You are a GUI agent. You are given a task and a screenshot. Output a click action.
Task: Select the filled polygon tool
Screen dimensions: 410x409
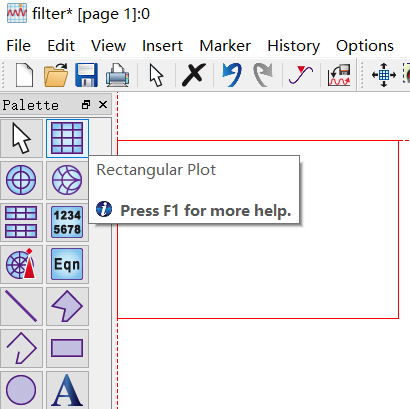pos(67,306)
